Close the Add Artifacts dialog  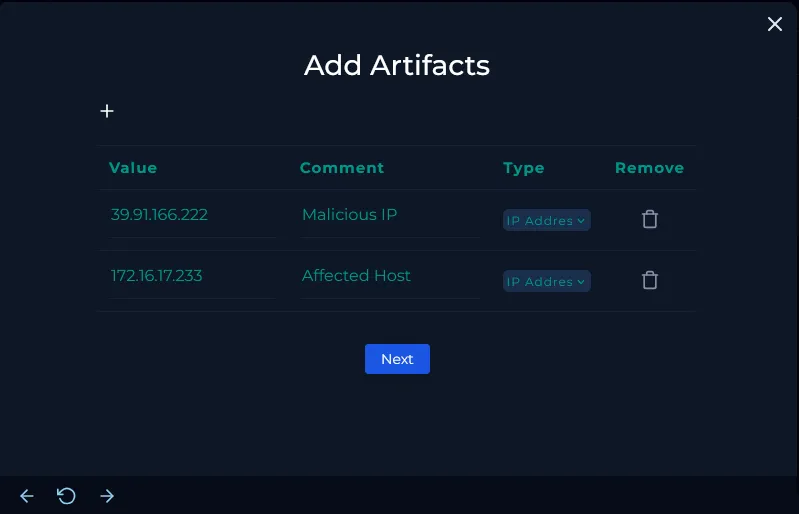pos(775,24)
